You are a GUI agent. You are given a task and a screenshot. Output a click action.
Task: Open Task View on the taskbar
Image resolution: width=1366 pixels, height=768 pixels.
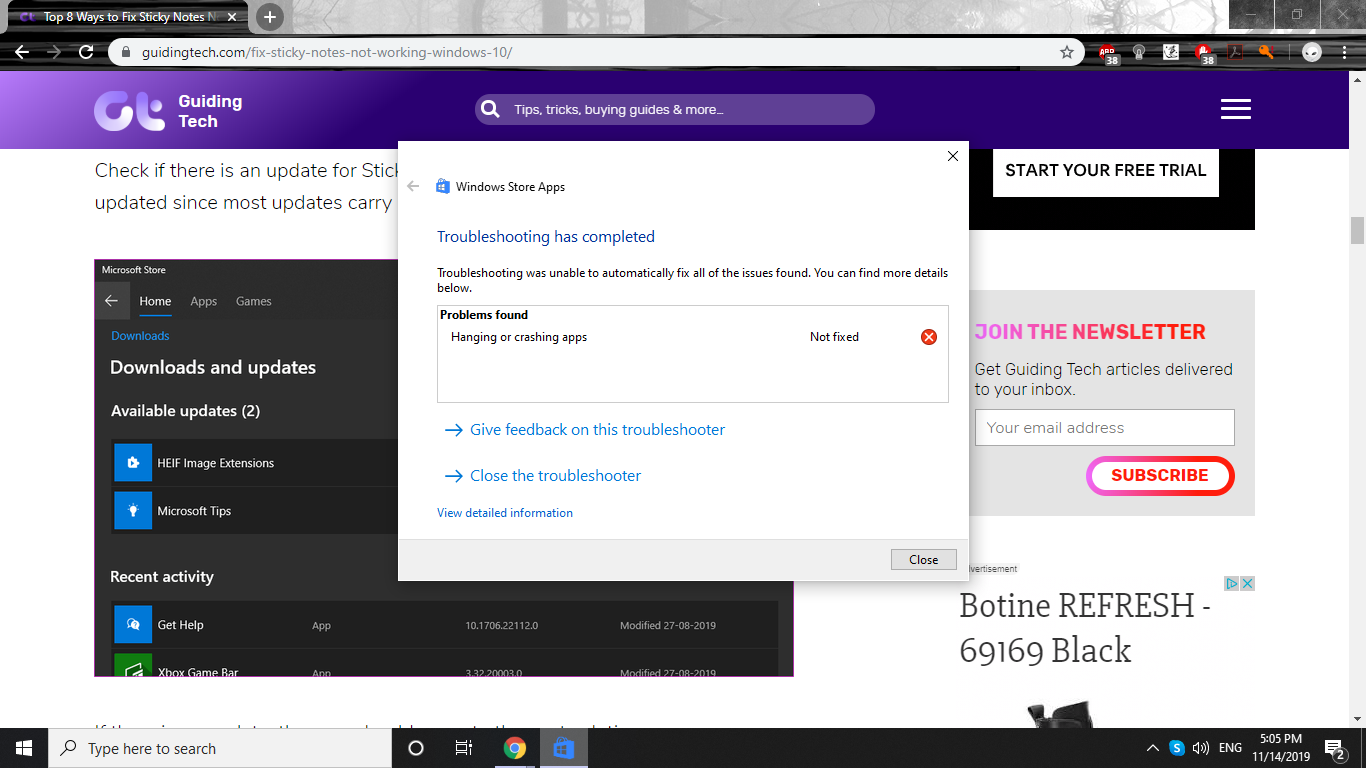(x=464, y=748)
